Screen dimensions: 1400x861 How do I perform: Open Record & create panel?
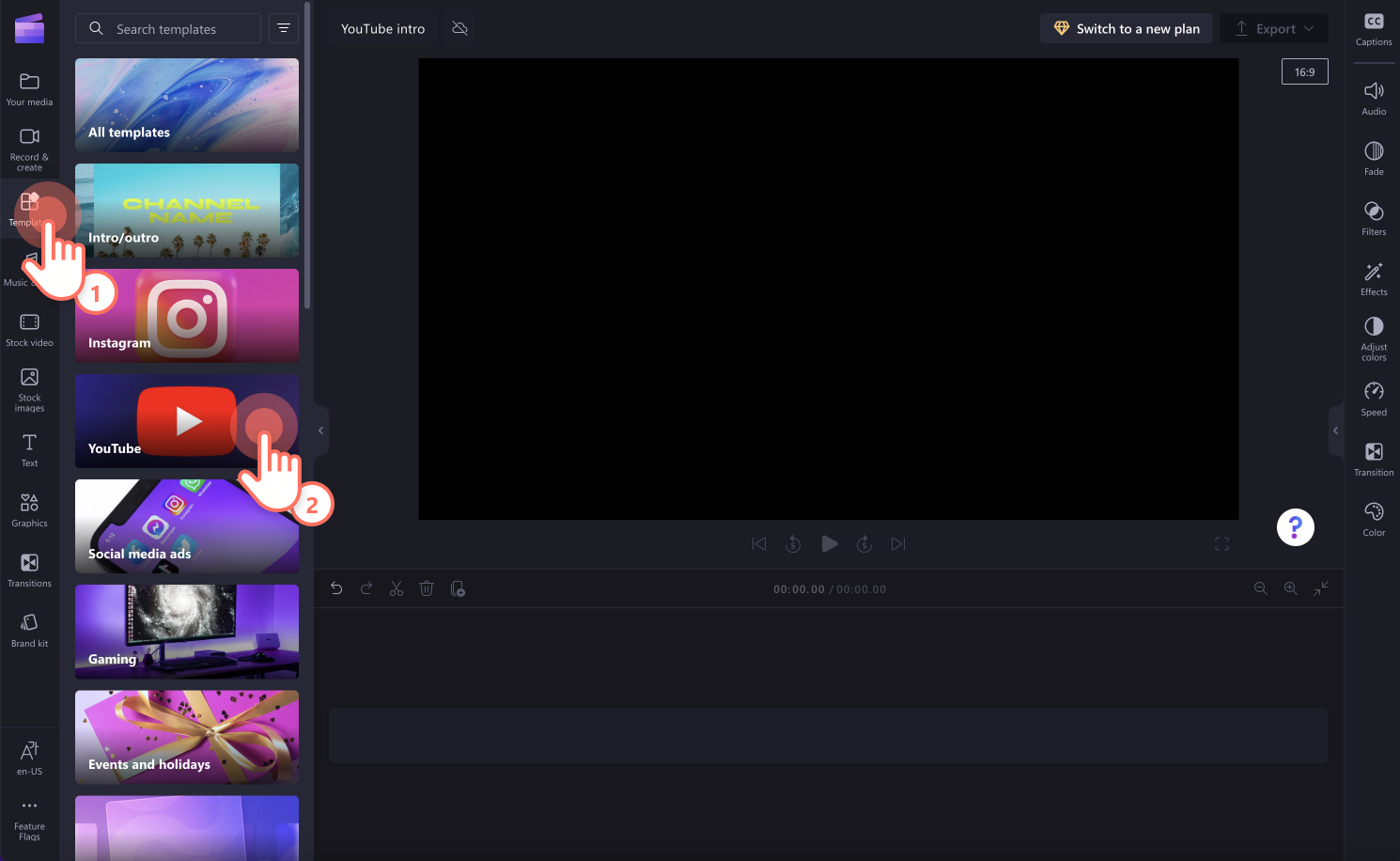(29, 149)
